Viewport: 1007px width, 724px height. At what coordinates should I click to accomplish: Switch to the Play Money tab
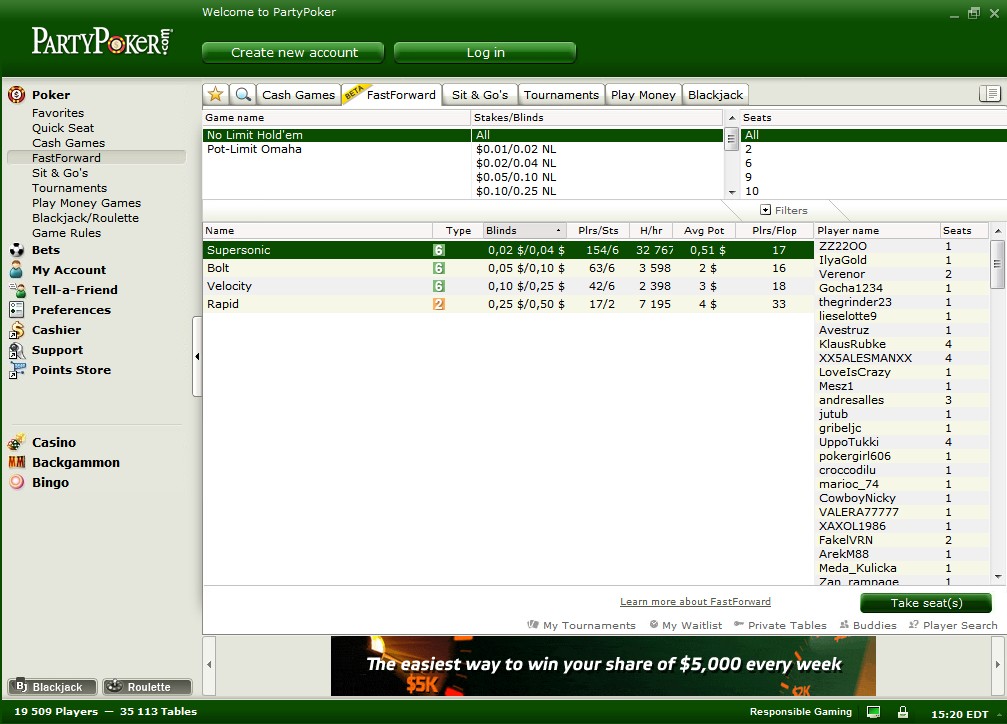[x=643, y=94]
